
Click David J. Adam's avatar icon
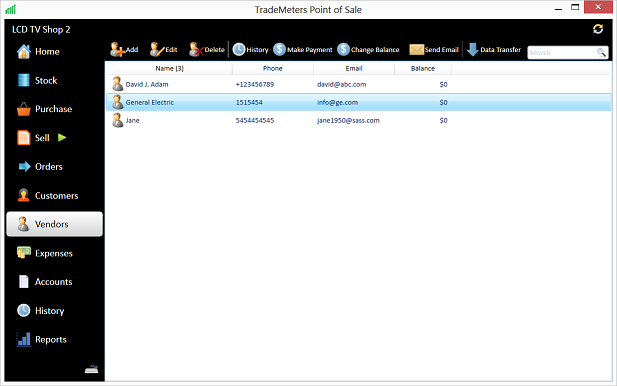coord(117,84)
